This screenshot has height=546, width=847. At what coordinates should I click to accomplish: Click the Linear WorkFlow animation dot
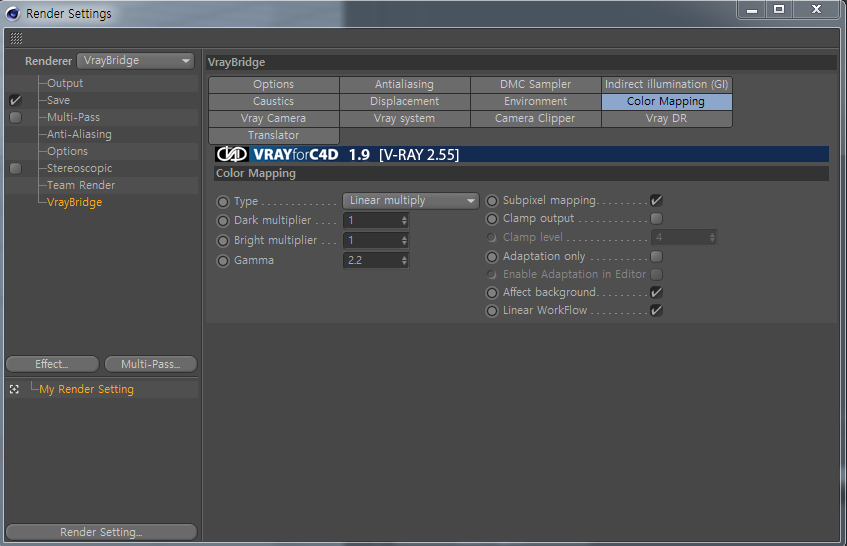click(x=492, y=311)
